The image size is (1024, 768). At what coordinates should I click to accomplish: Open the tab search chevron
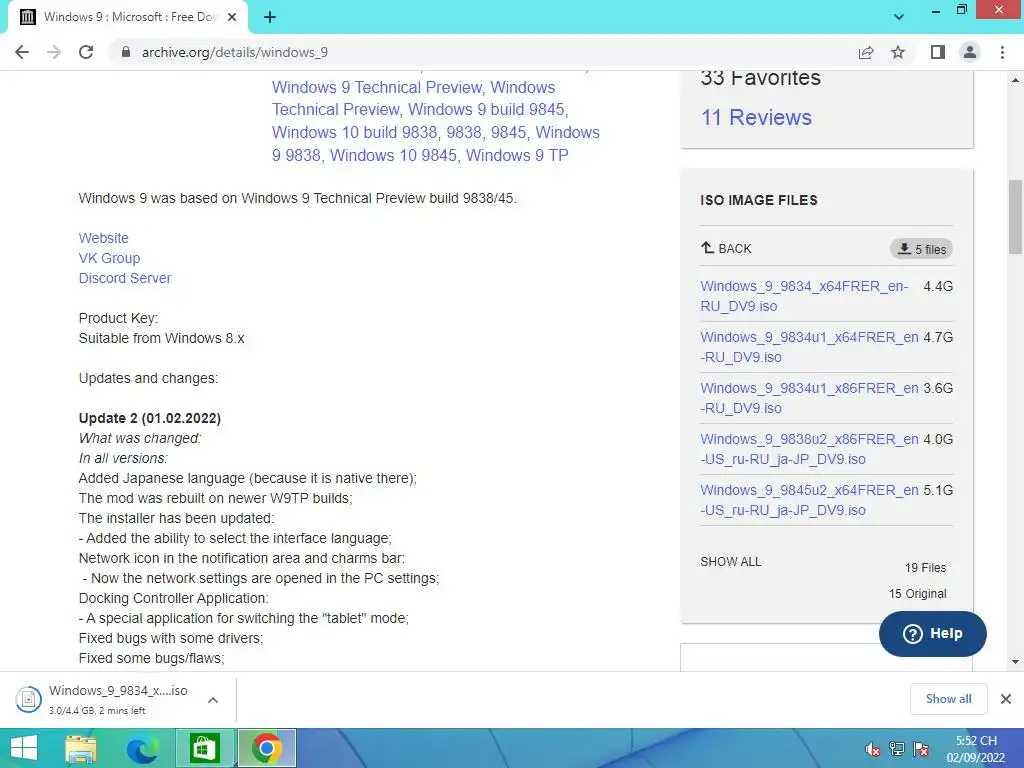[x=899, y=17]
